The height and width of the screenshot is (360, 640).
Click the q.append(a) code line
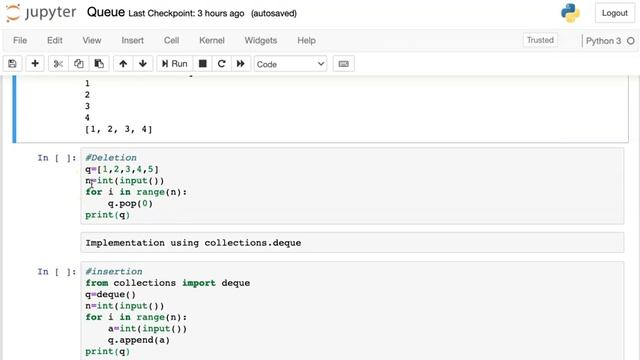pos(139,340)
